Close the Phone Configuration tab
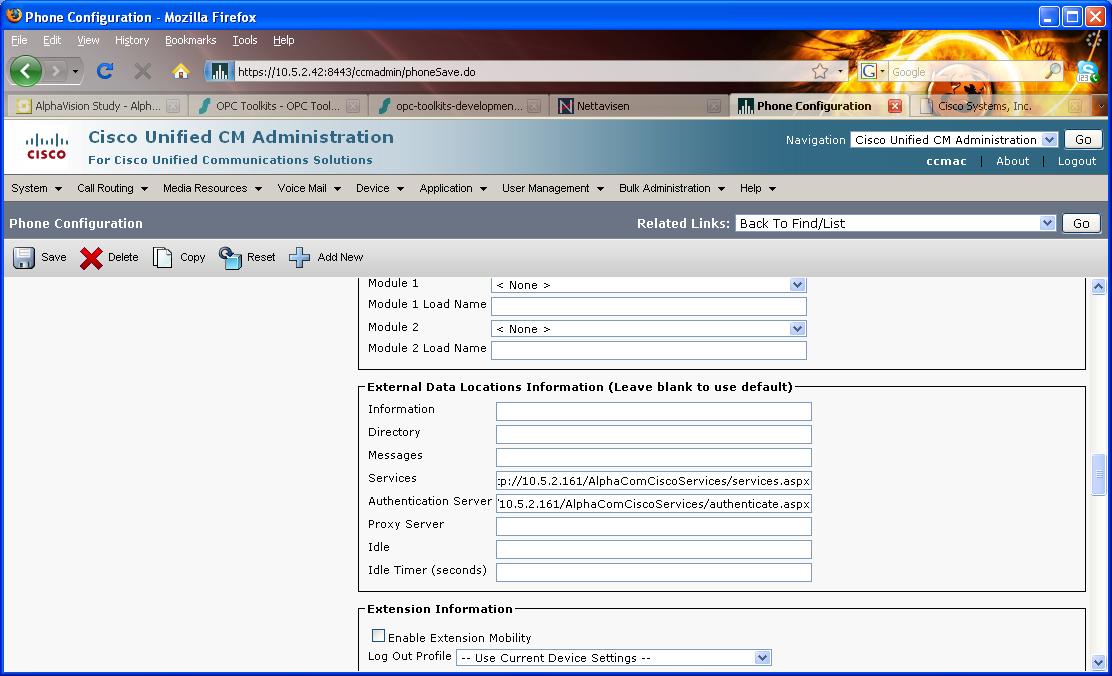1112x676 pixels. (x=895, y=106)
